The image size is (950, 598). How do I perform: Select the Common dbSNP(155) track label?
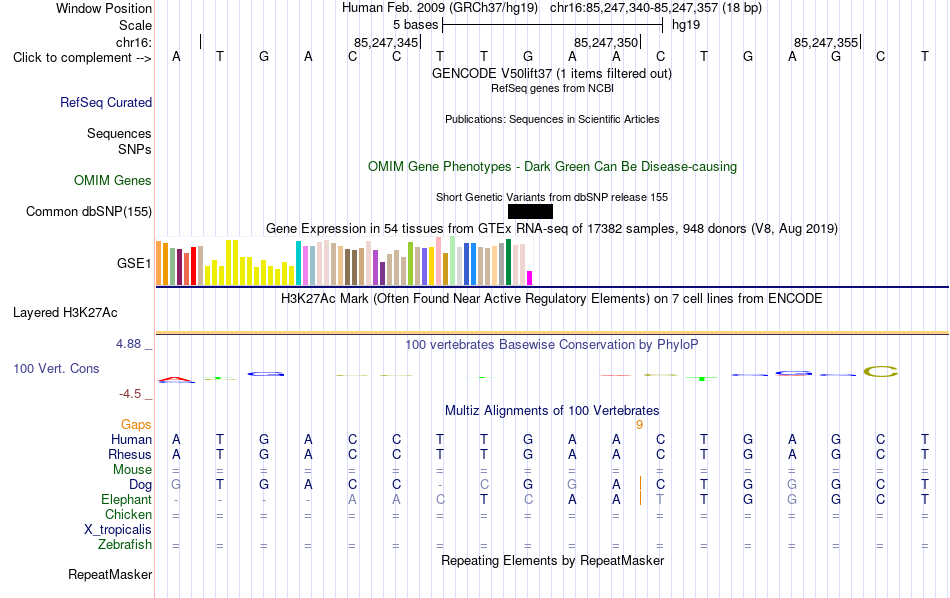(89, 211)
